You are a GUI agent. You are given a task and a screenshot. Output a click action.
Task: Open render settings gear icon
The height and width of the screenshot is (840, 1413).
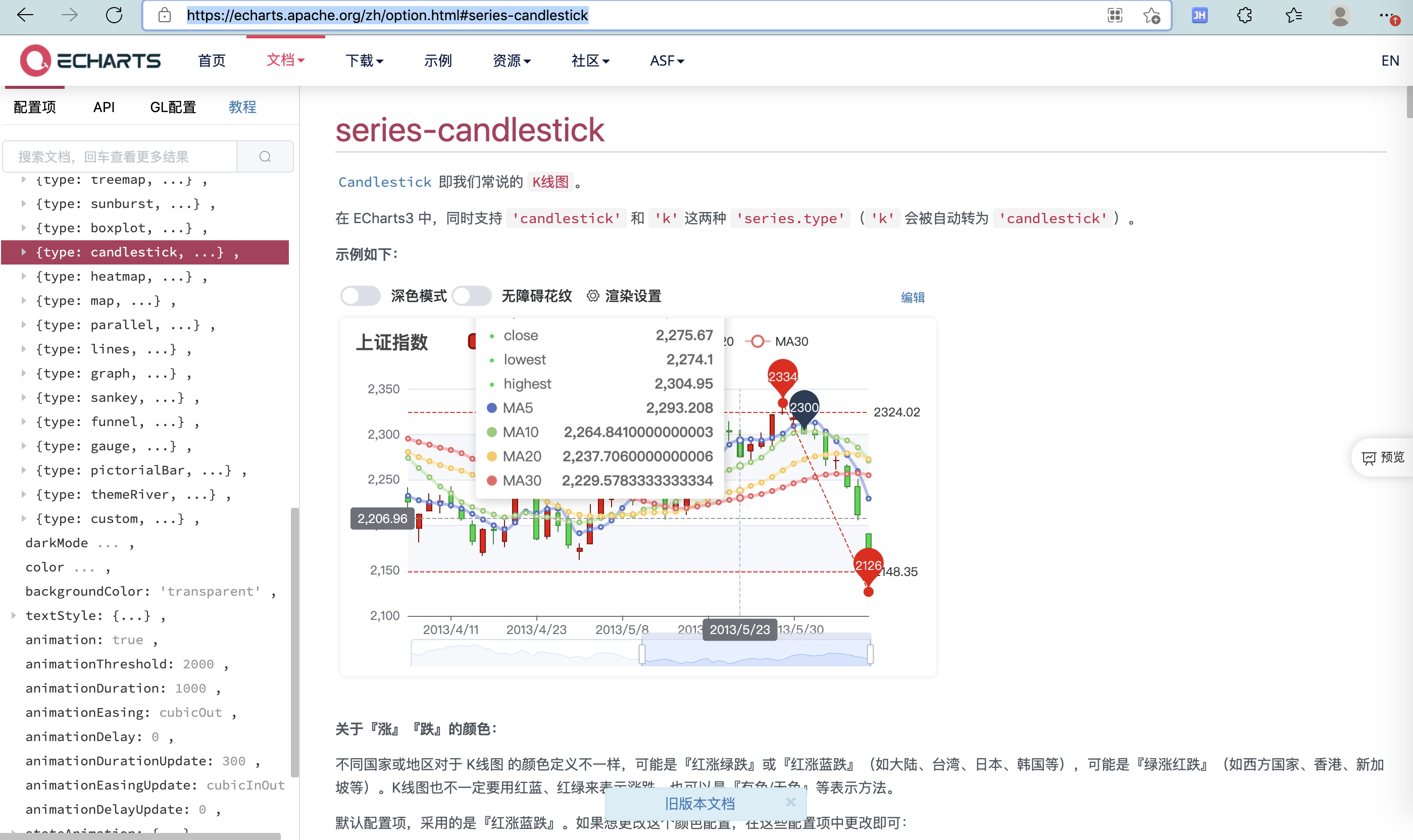pyautogui.click(x=593, y=296)
